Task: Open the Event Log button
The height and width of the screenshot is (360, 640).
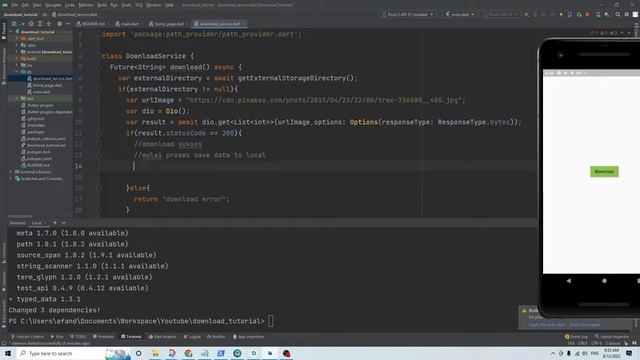Action: tap(576, 337)
